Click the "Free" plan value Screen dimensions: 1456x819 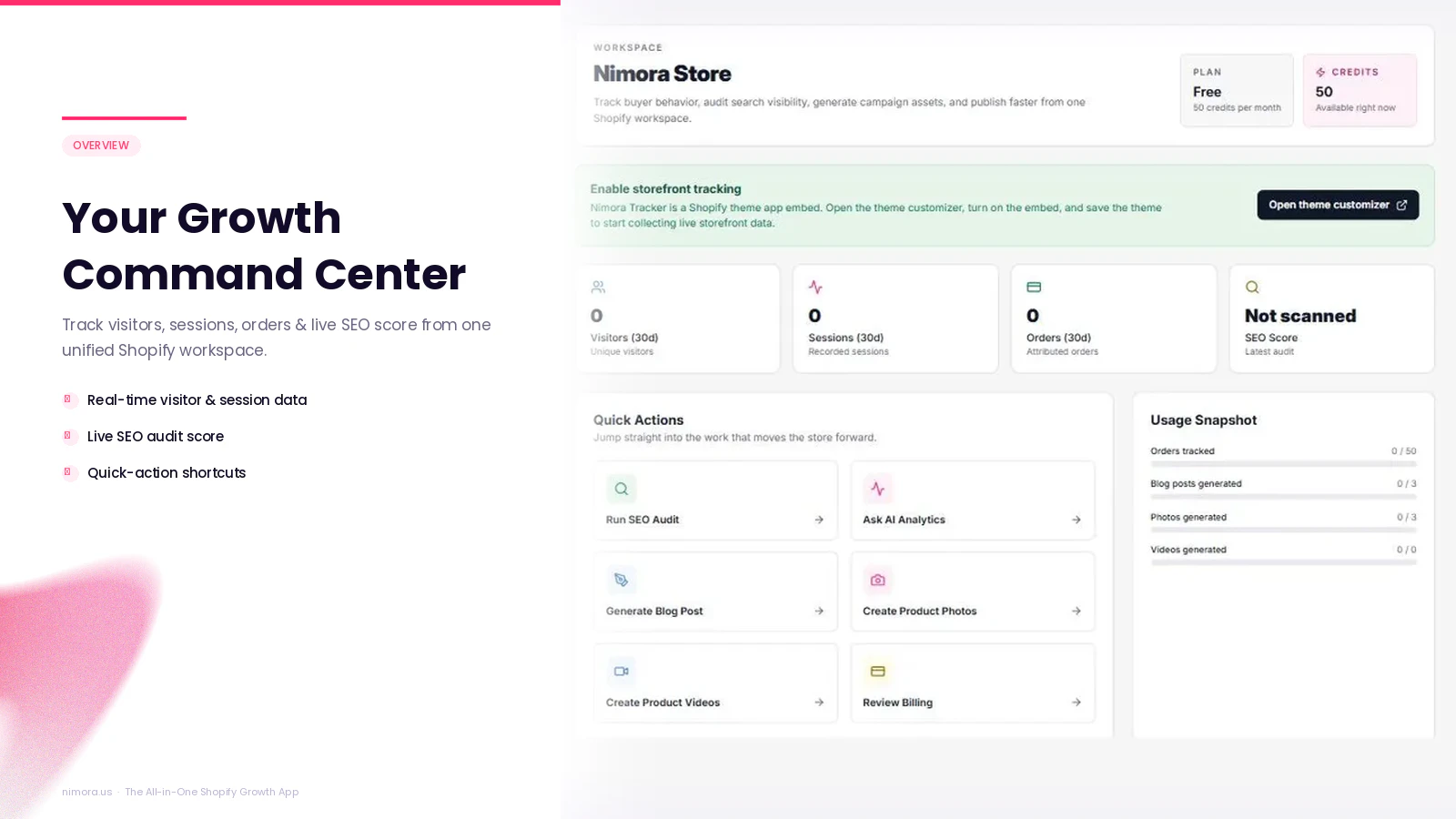[1208, 92]
